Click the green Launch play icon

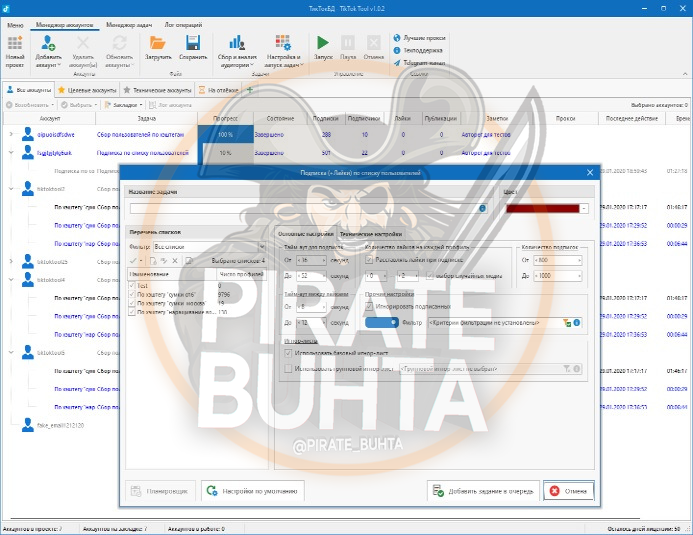(x=323, y=43)
